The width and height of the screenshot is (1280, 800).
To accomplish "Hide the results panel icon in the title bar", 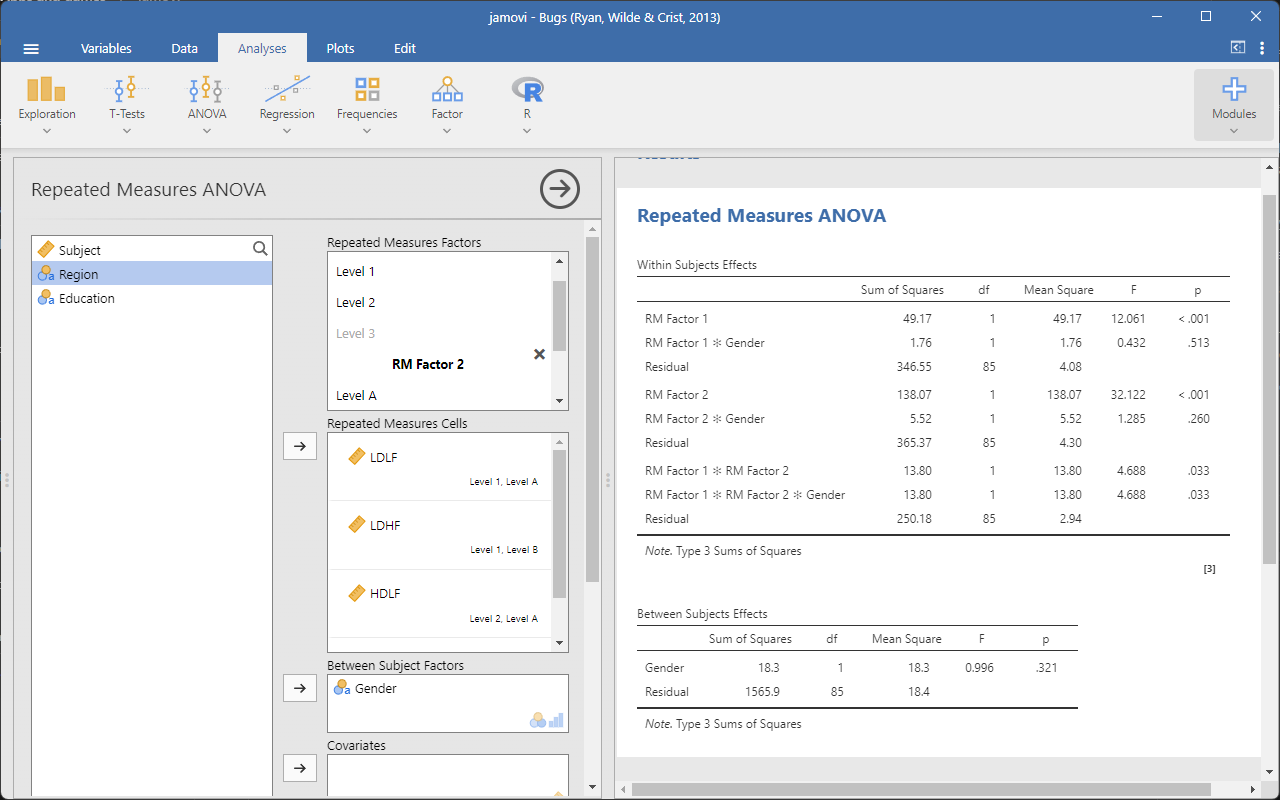I will [1238, 47].
